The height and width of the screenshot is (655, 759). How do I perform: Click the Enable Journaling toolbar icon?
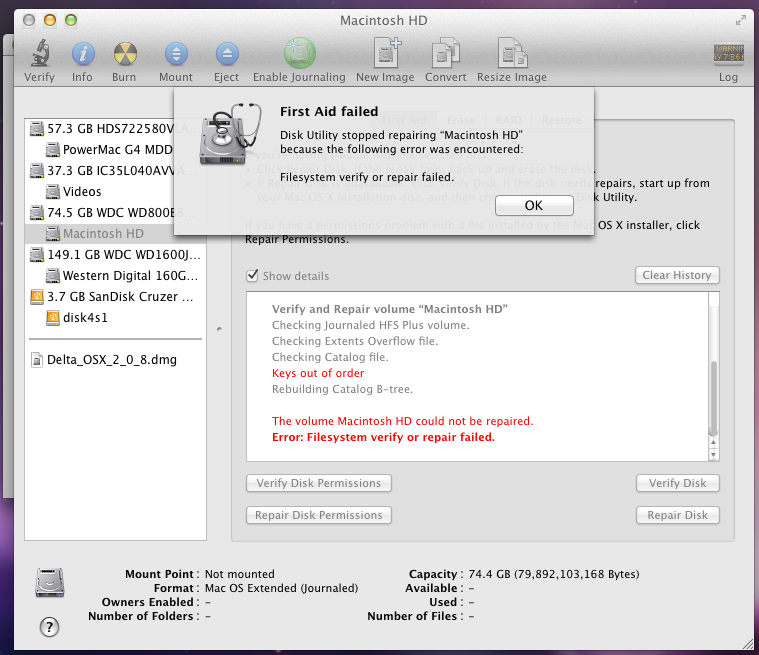[299, 53]
